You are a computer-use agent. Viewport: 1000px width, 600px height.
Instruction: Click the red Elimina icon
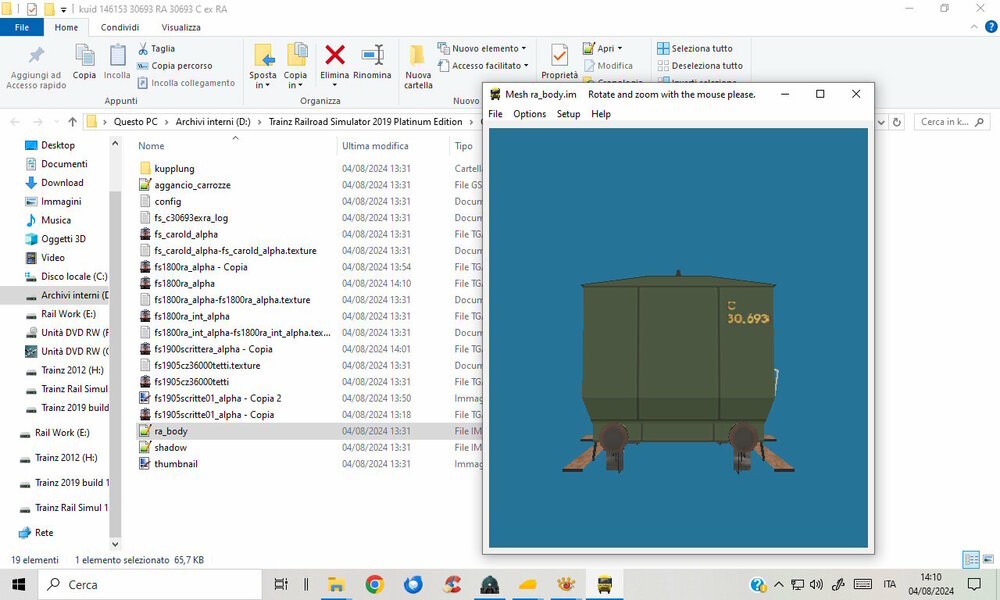334,55
